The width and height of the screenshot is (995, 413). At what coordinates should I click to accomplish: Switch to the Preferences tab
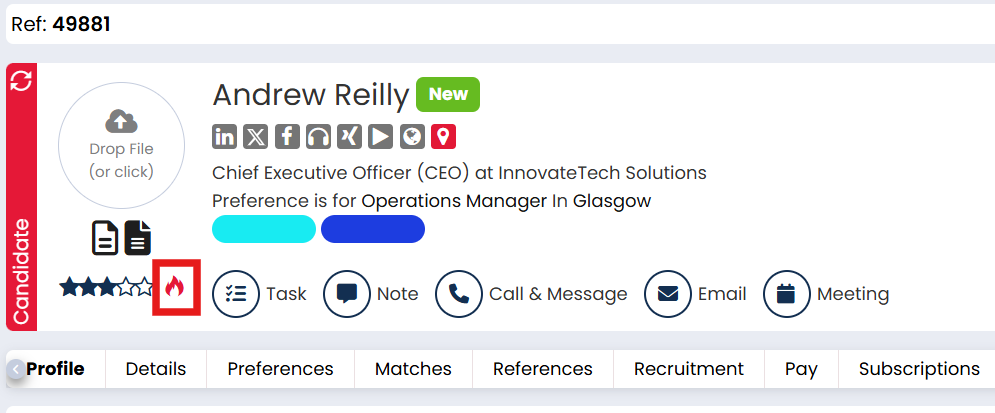point(280,369)
